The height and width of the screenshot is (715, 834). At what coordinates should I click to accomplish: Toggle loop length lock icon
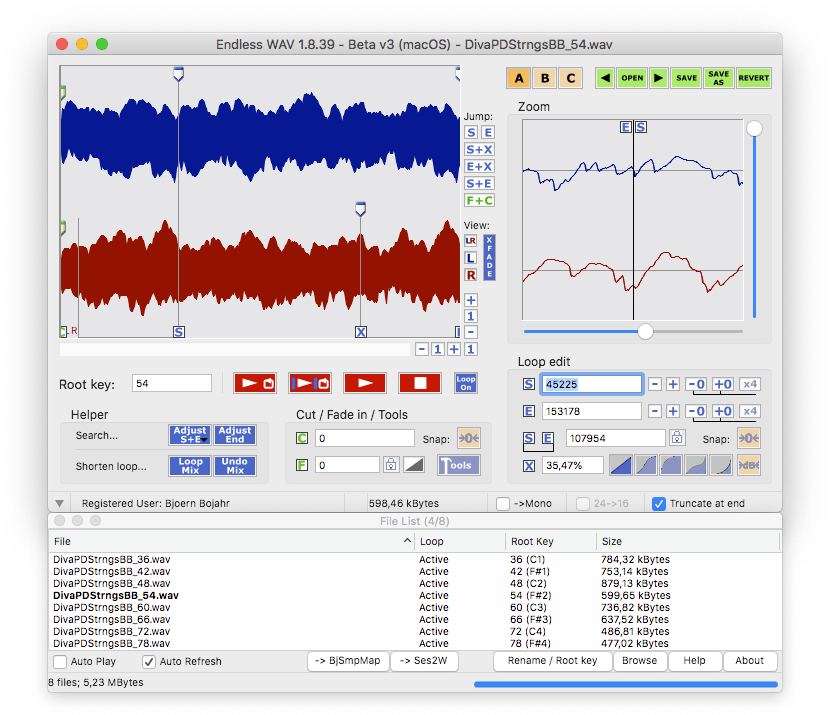pos(677,438)
